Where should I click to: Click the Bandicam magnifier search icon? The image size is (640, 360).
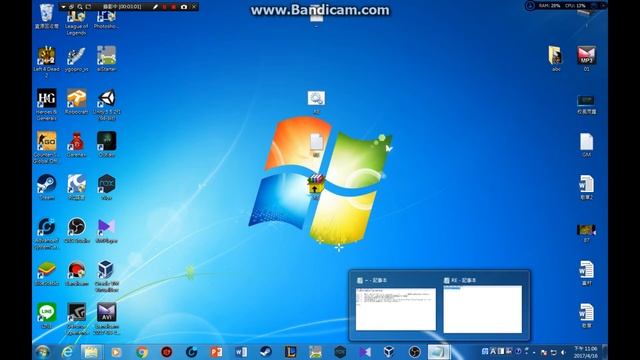80,7
